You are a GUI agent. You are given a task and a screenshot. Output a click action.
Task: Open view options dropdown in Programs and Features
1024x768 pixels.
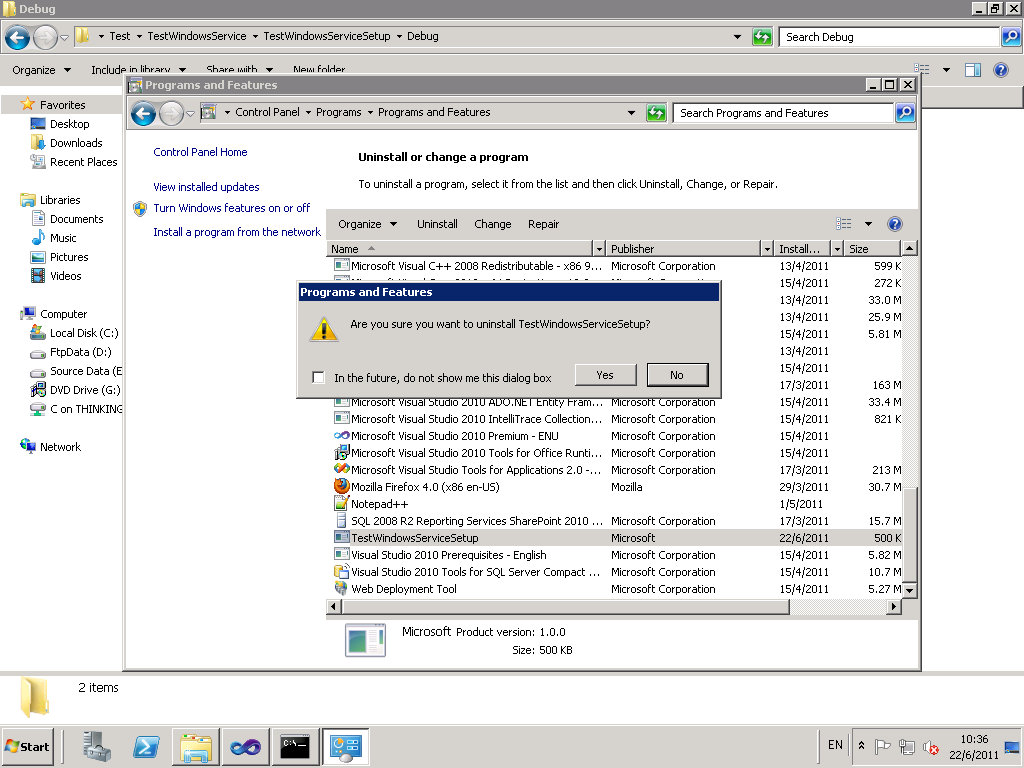coord(869,224)
